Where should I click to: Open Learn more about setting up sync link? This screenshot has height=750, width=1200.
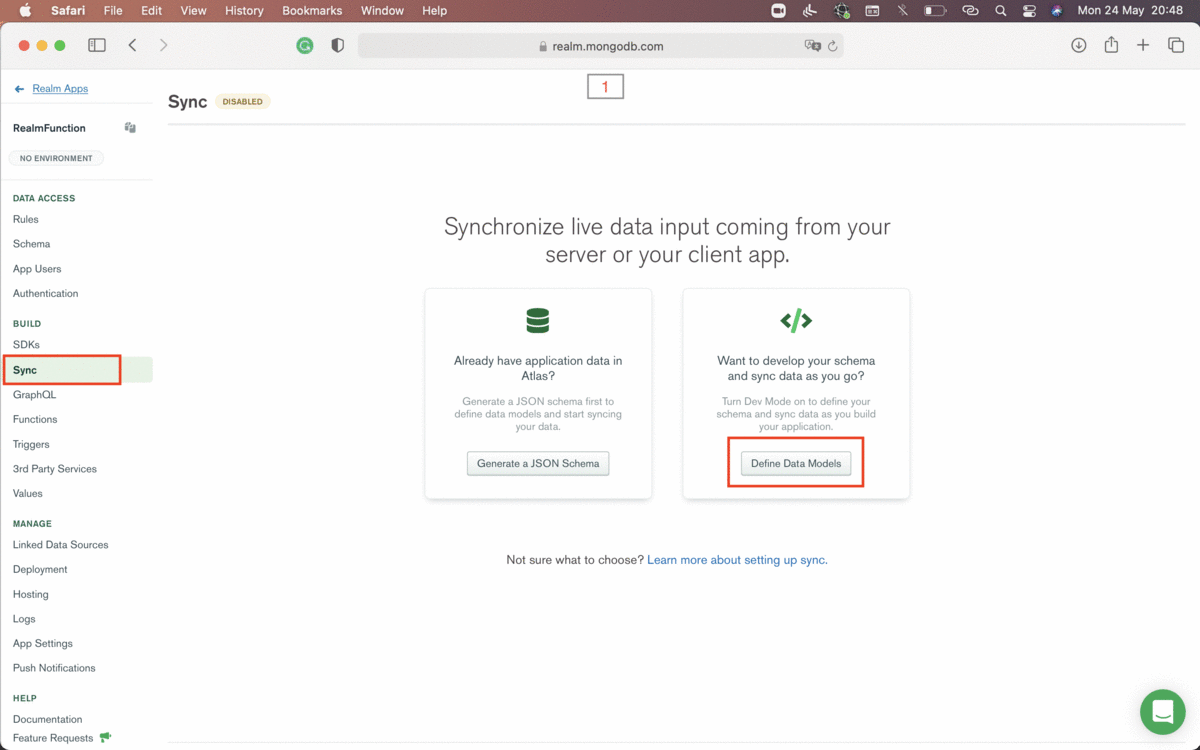tap(737, 560)
